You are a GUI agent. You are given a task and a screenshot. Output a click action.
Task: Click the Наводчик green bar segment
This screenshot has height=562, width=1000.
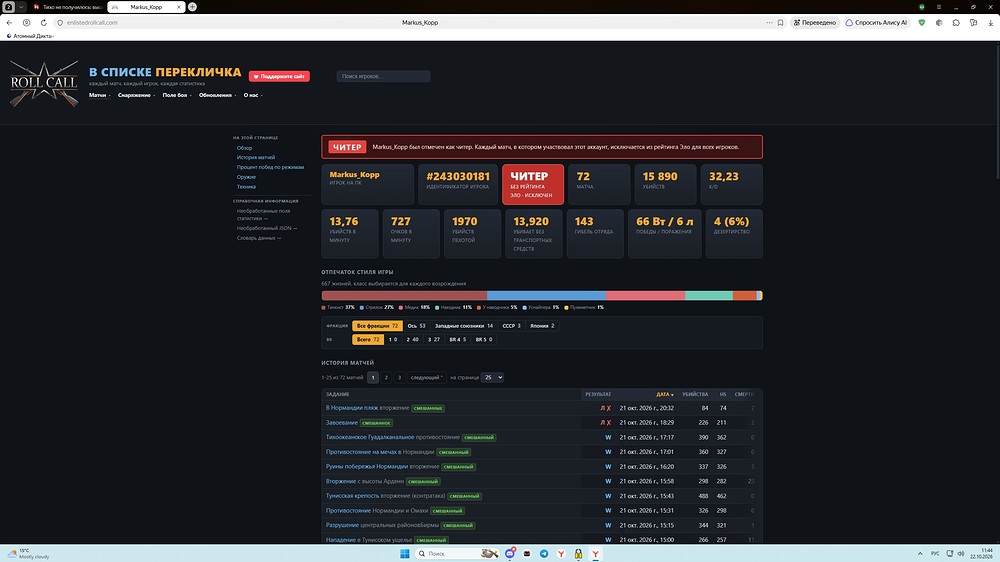pyautogui.click(x=709, y=295)
